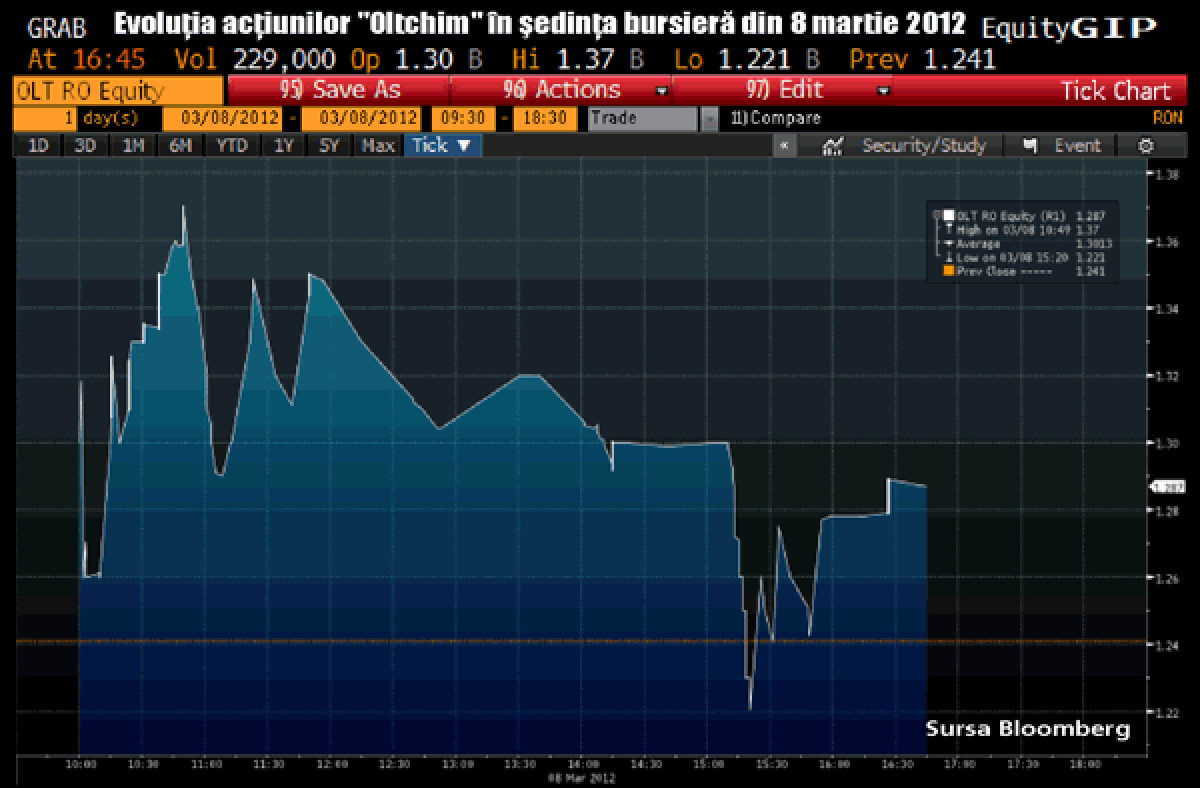Click the Low marker icon in legend

pyautogui.click(x=947, y=257)
